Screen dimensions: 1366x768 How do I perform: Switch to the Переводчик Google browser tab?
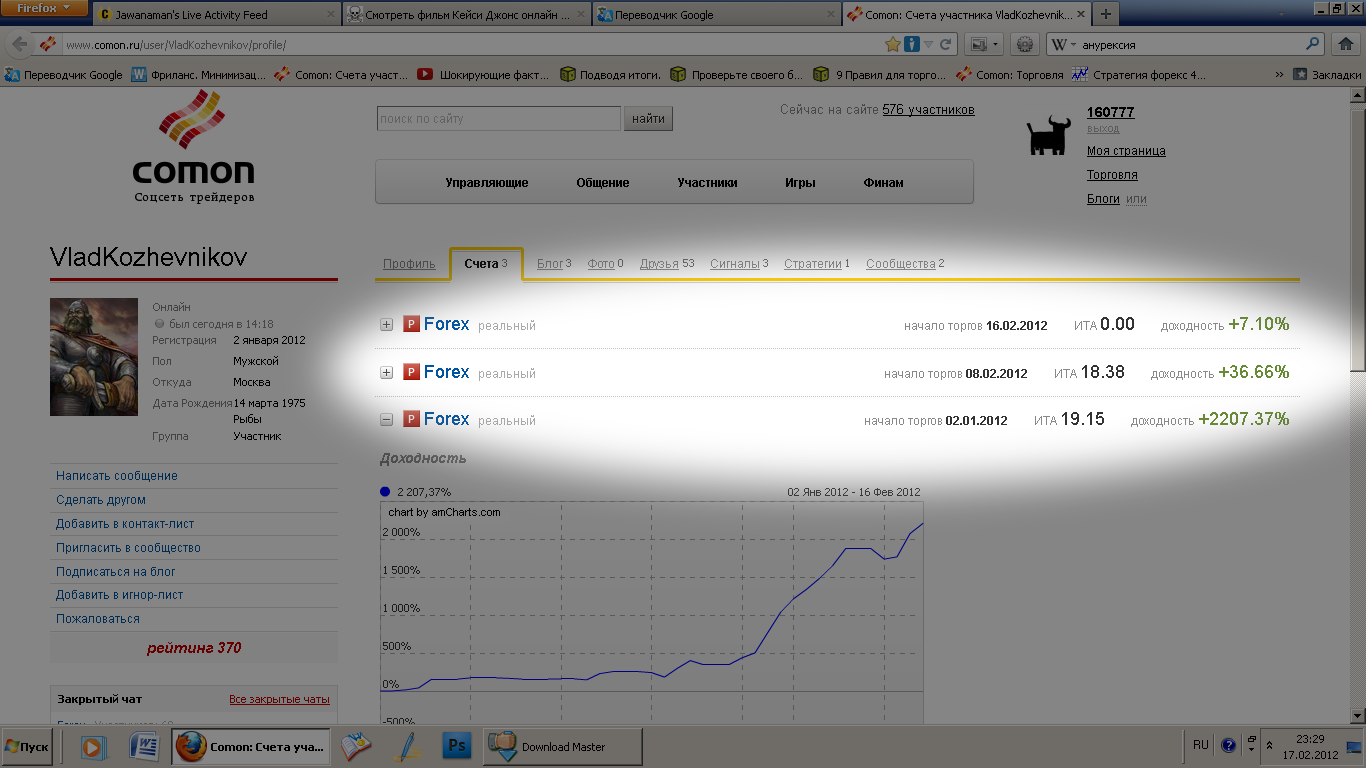click(x=715, y=15)
